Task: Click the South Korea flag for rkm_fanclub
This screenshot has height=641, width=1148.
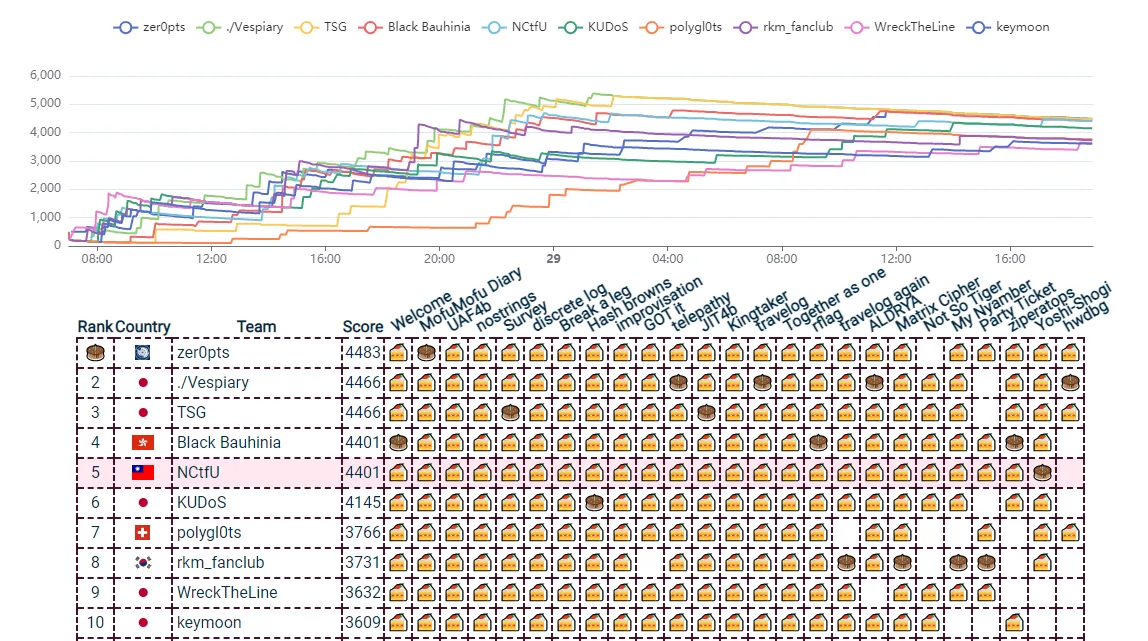Action: (x=143, y=562)
